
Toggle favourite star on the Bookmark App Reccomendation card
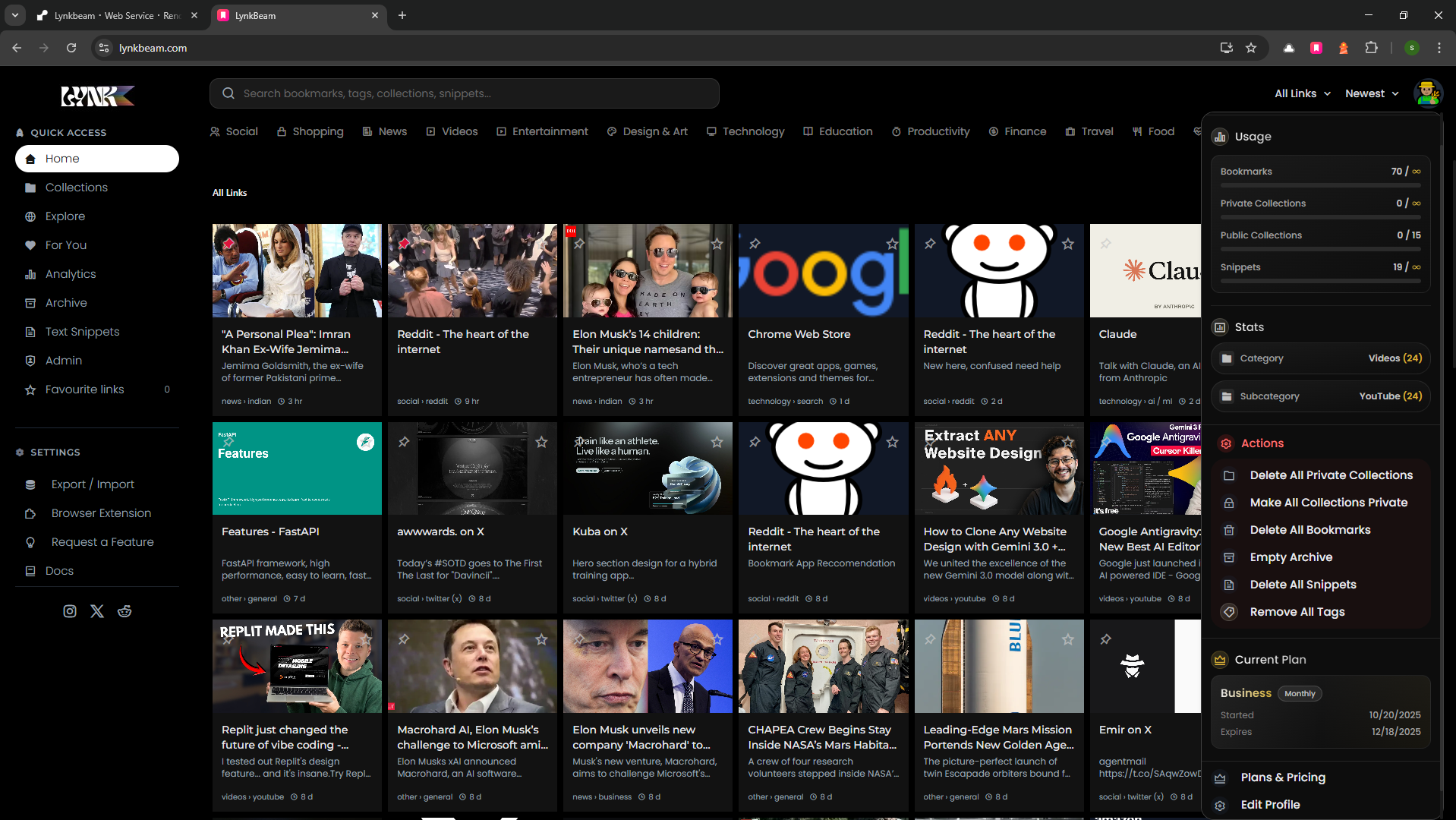892,442
